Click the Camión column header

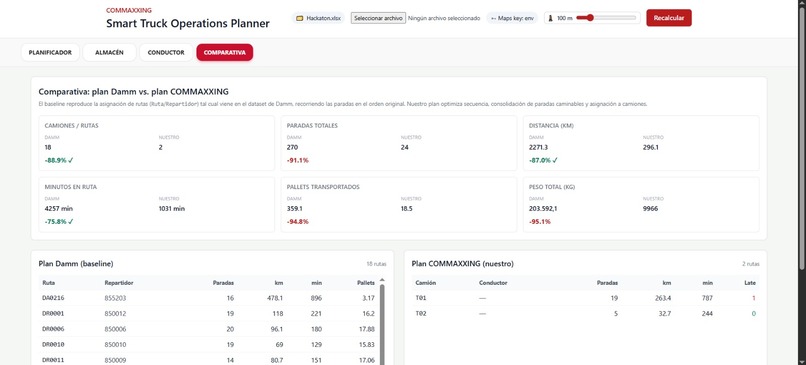[x=425, y=283]
